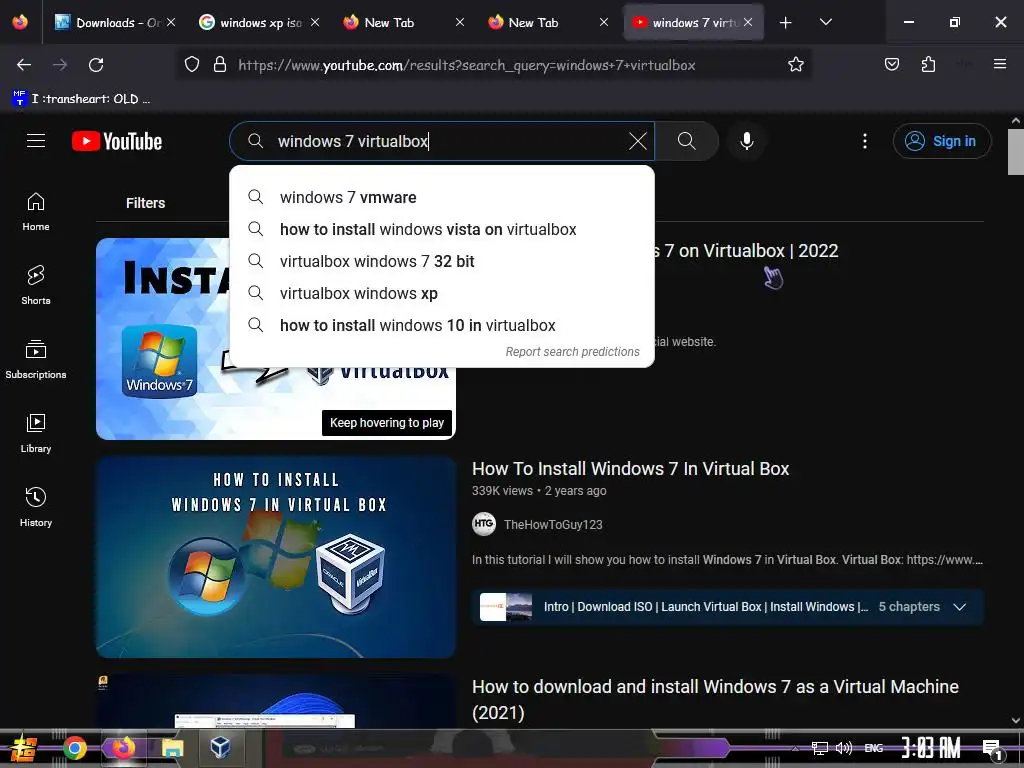Go to Home in YouTube sidebar
The height and width of the screenshot is (768, 1024).
tap(36, 212)
